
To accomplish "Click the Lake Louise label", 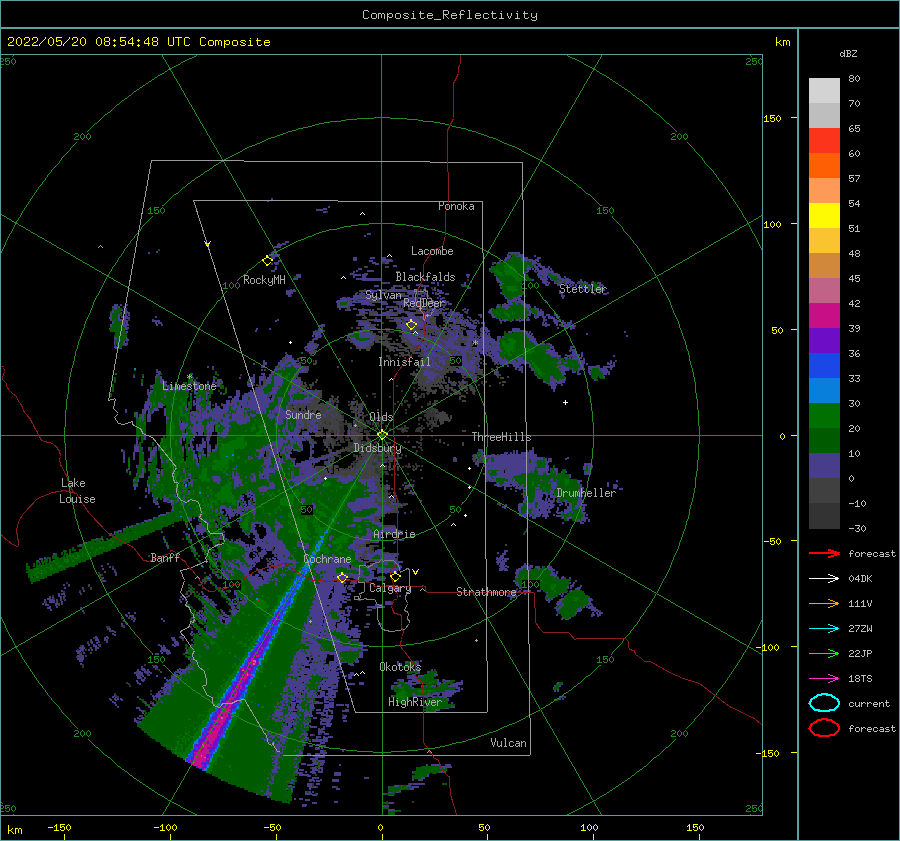I will click(x=77, y=491).
